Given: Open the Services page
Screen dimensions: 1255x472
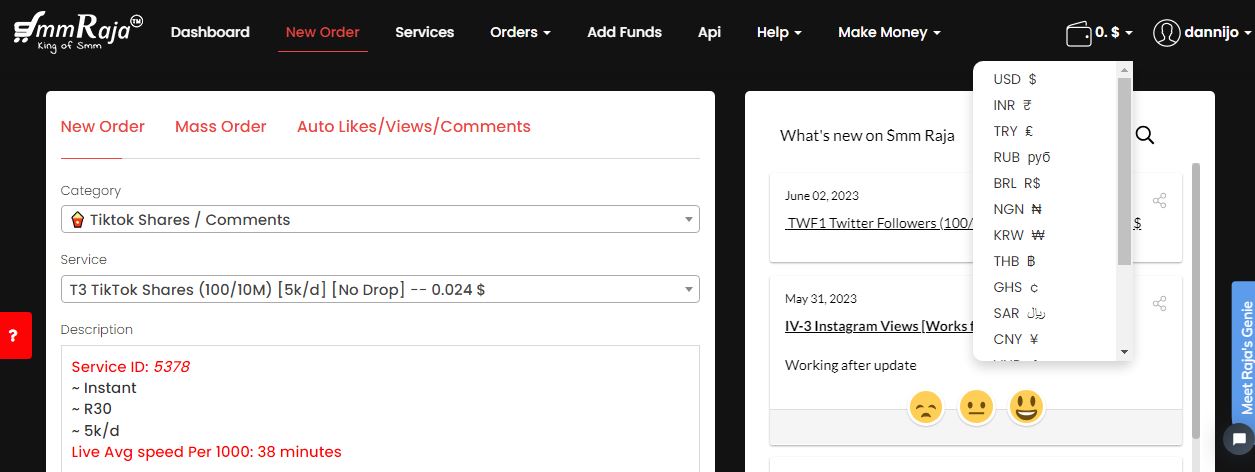Looking at the screenshot, I should (424, 32).
